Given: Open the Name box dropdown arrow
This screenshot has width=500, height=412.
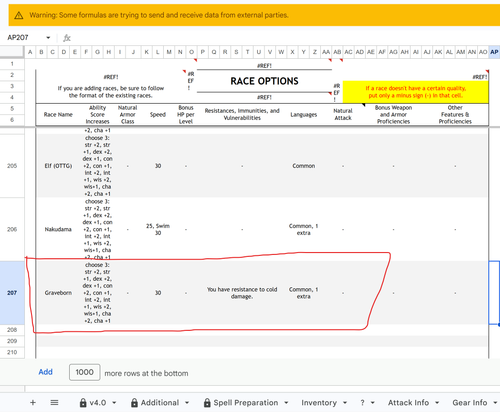Looking at the screenshot, I should pos(48,38).
